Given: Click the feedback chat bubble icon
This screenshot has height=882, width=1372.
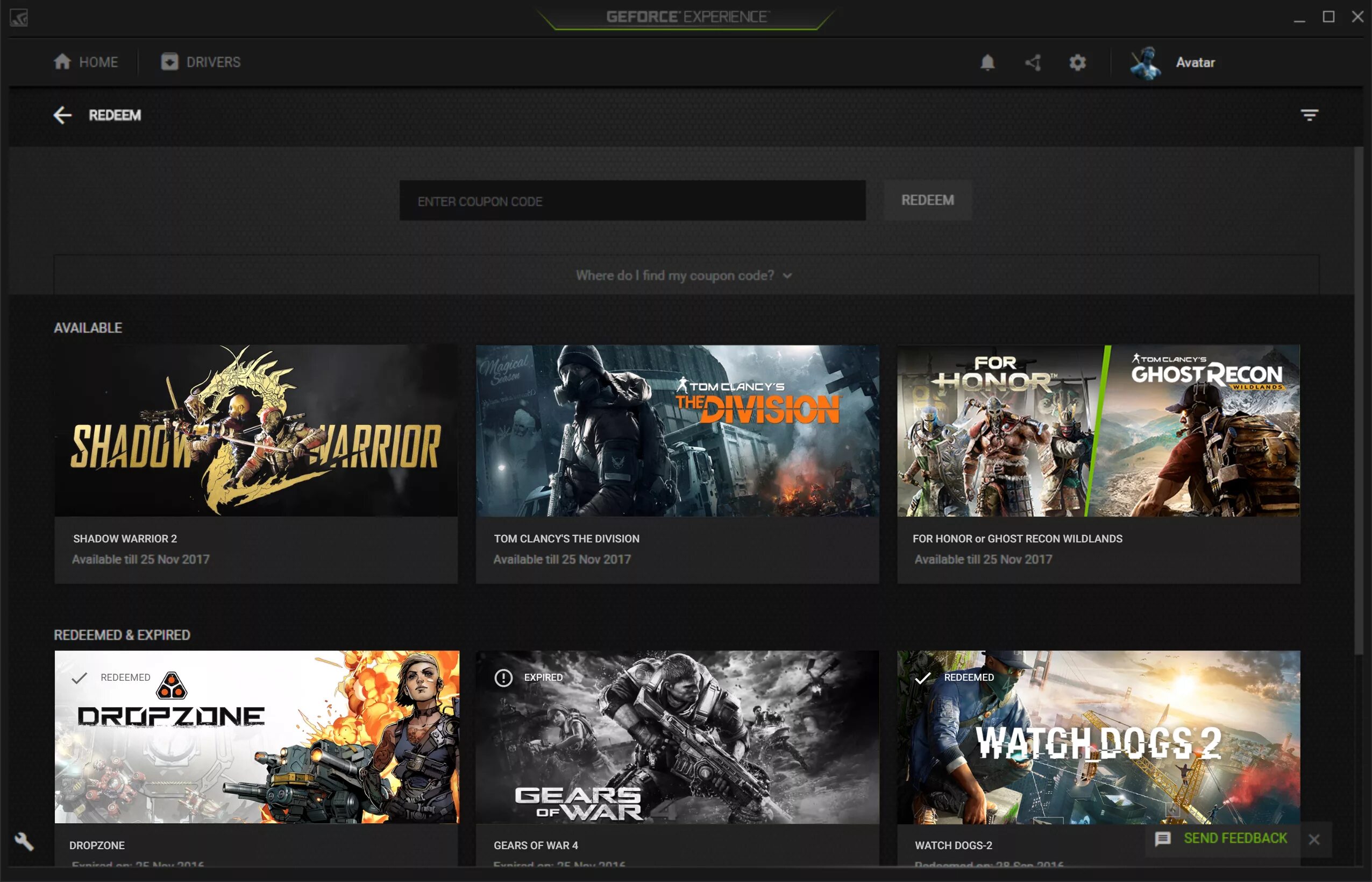Looking at the screenshot, I should (x=1162, y=839).
